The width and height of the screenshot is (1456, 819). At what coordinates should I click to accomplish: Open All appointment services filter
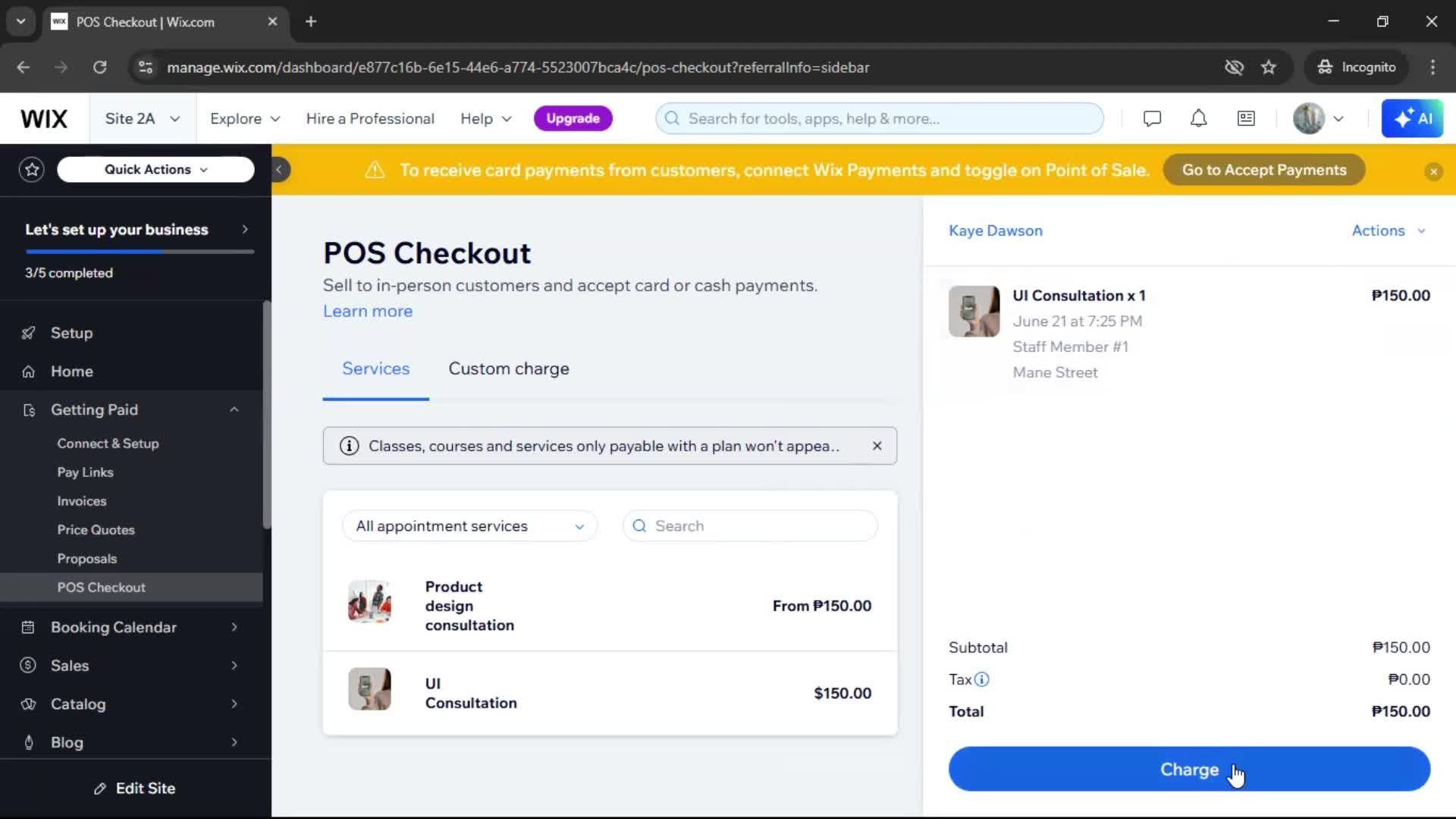coord(470,526)
